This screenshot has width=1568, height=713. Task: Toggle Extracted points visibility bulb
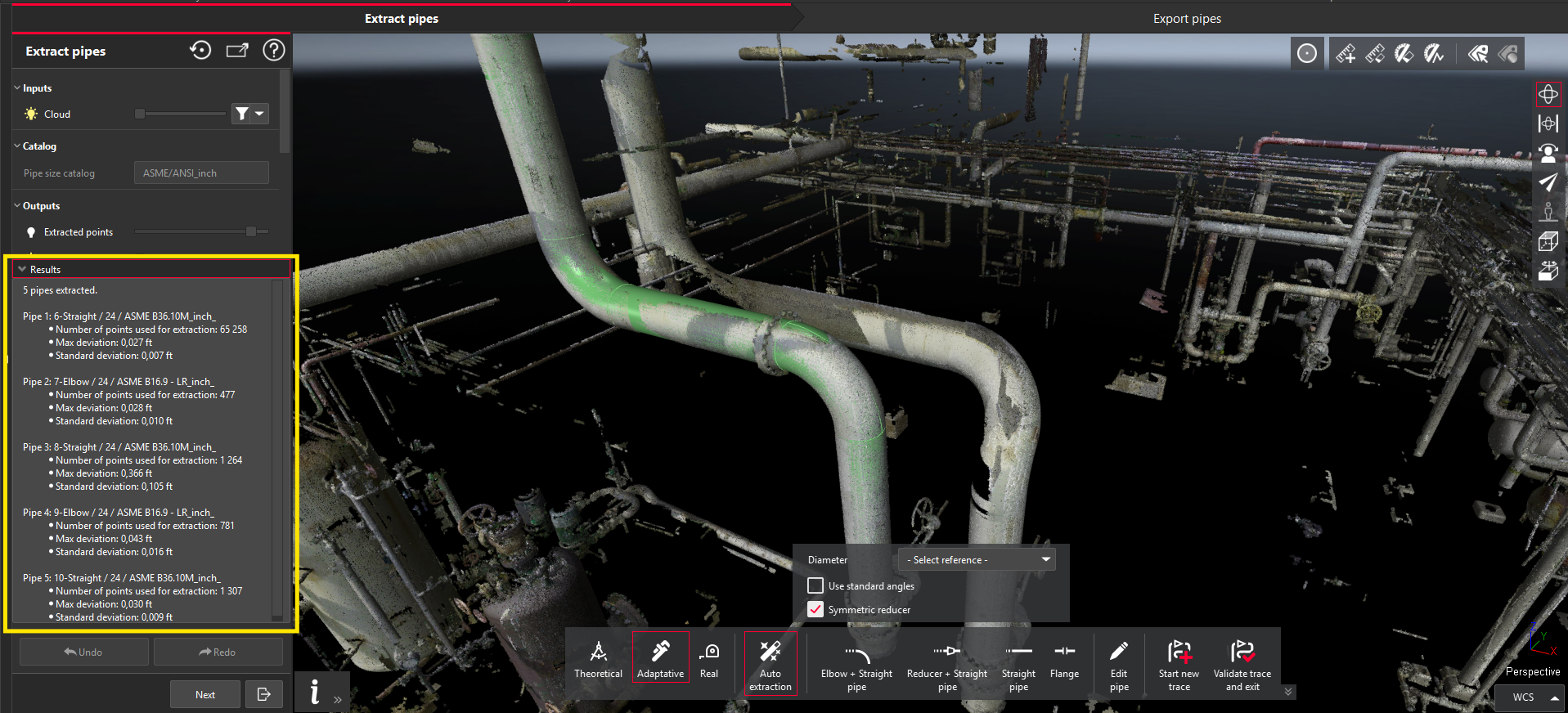click(31, 232)
